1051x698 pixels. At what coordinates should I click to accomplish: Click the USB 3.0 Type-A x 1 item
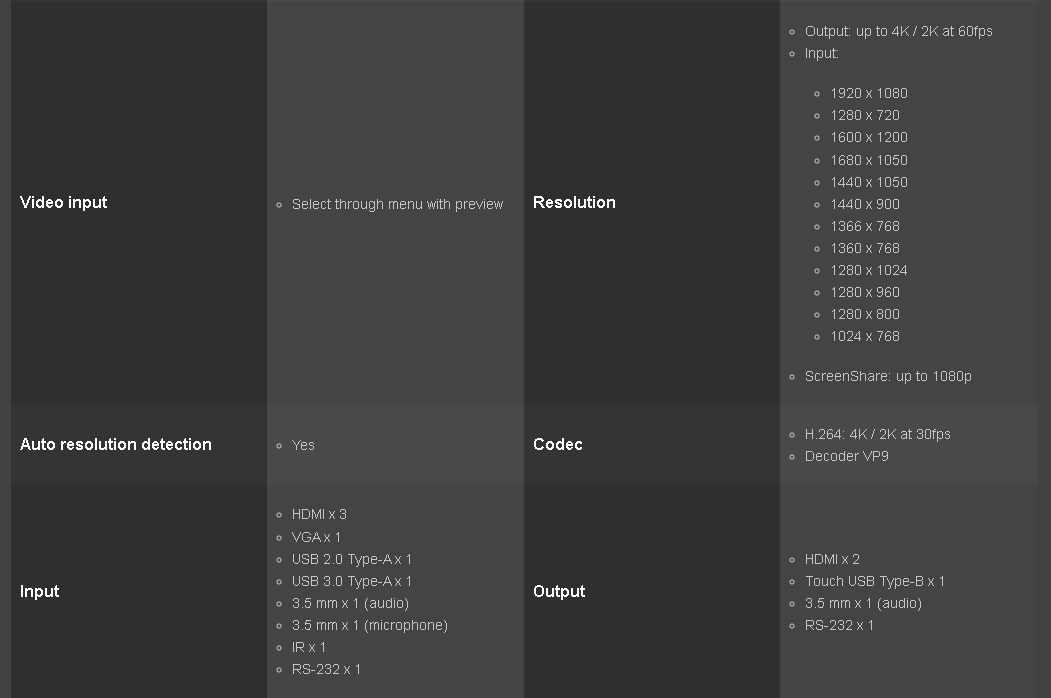coord(351,581)
